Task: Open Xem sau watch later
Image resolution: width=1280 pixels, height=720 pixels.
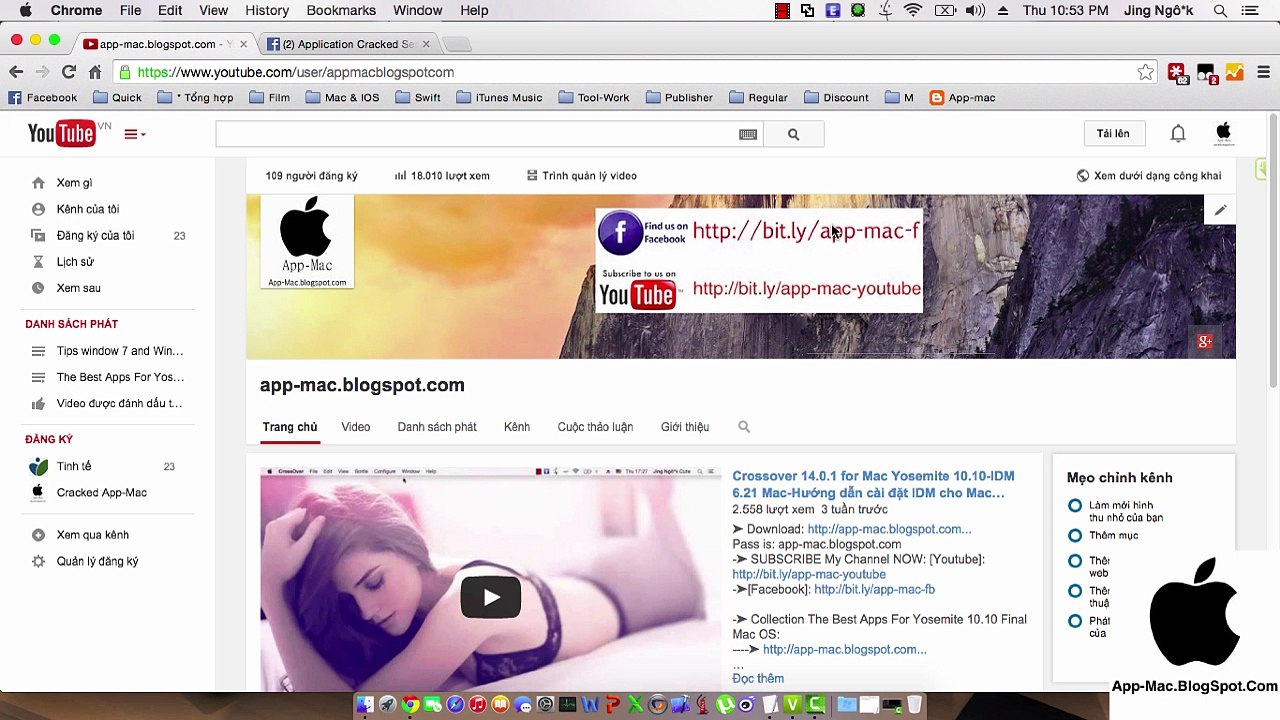Action: coord(78,288)
